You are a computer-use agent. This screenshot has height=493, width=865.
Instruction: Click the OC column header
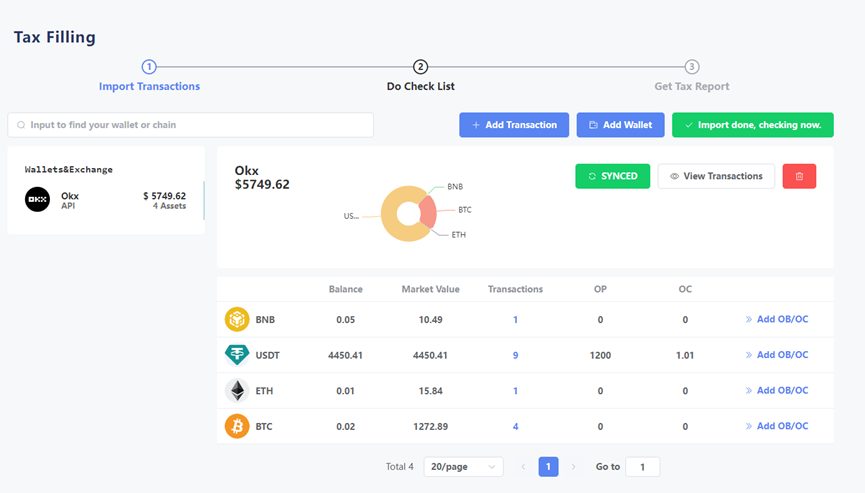(x=685, y=289)
